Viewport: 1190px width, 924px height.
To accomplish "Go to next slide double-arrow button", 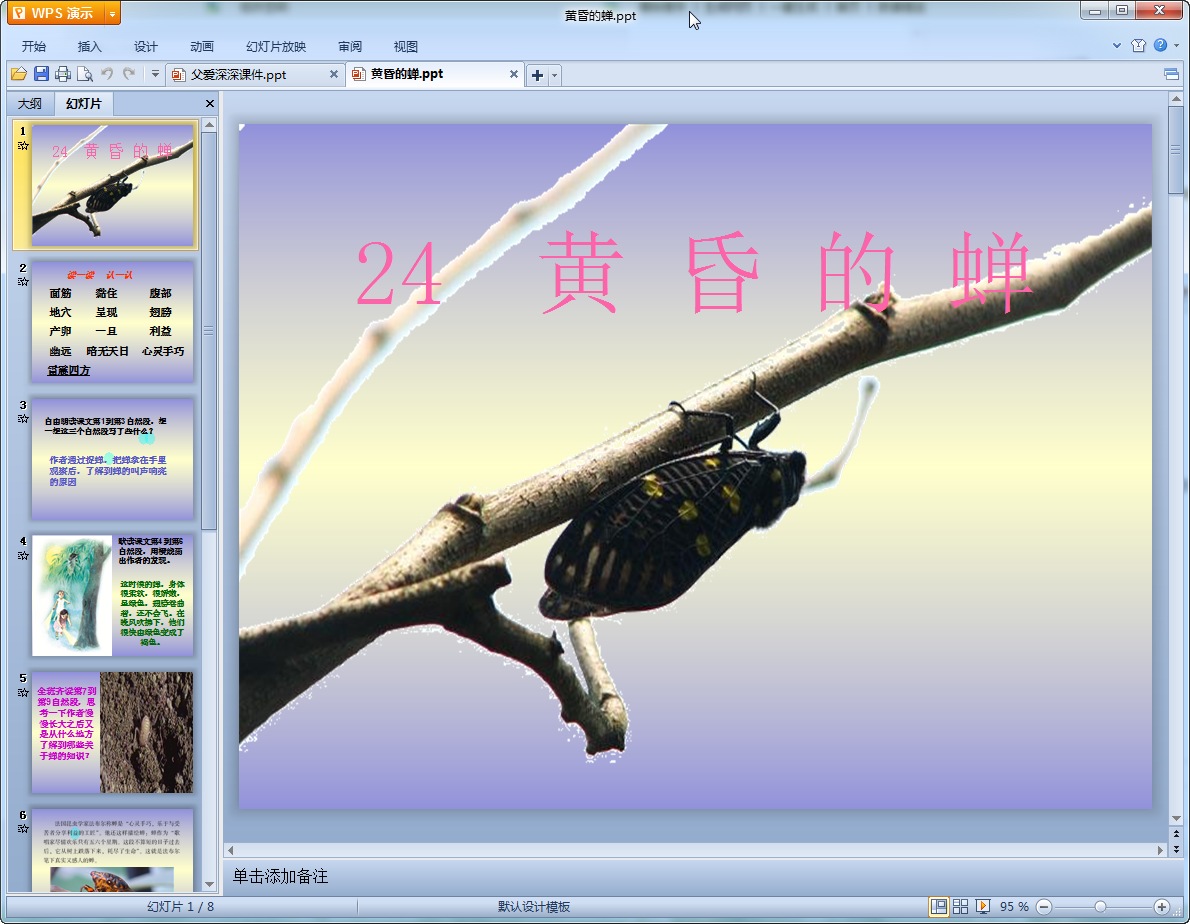I will click(x=1176, y=850).
